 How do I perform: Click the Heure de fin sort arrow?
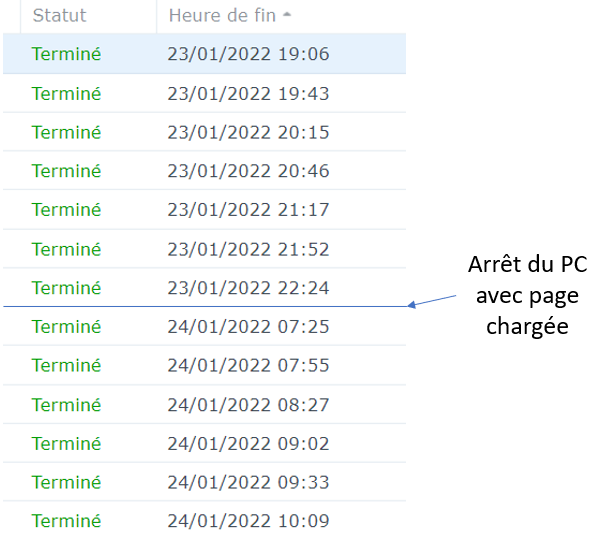pyautogui.click(x=287, y=15)
